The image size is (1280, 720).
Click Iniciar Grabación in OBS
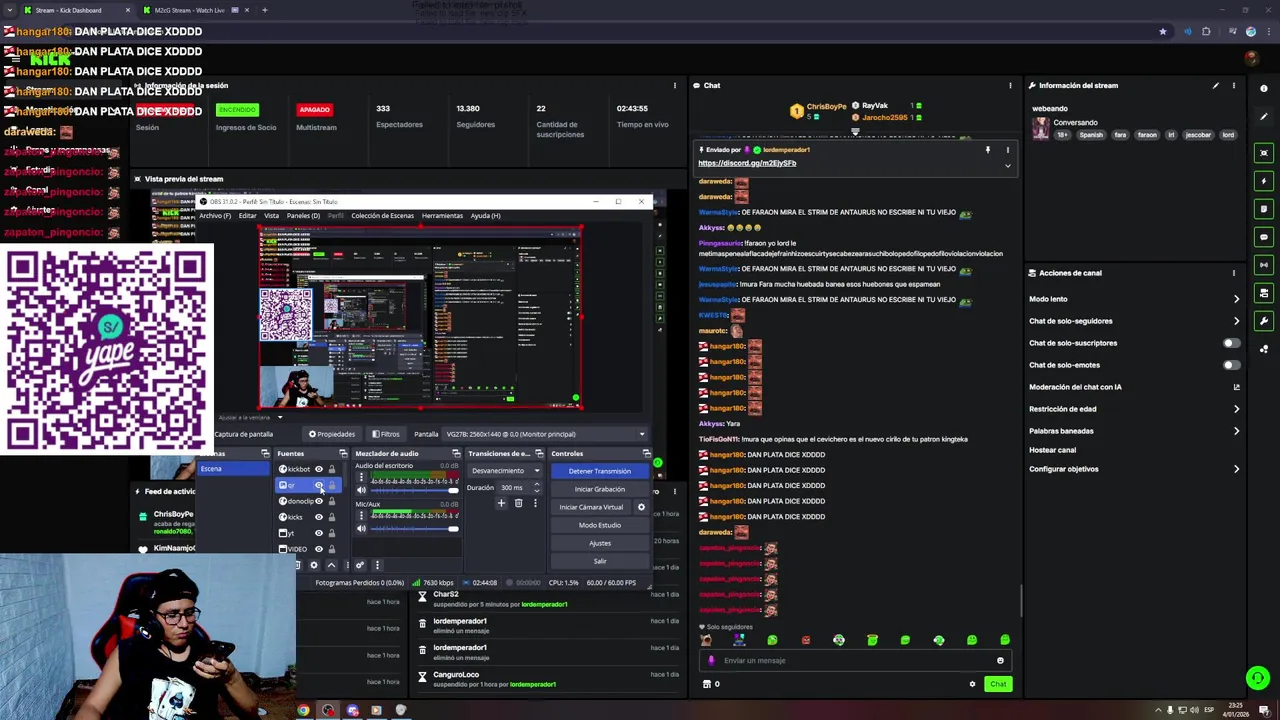click(x=599, y=489)
